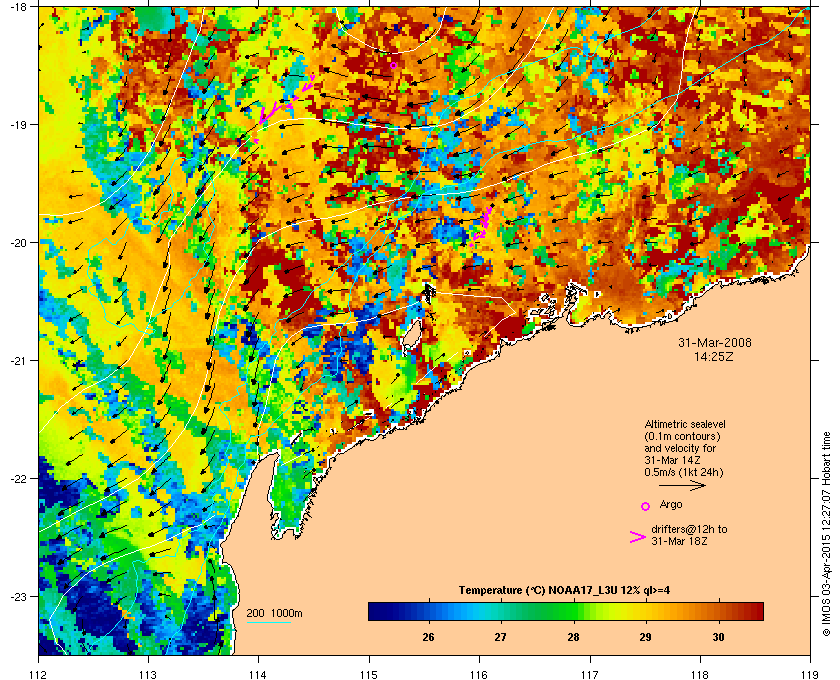Click the black velocity scale arrow in the legend
Image resolution: width=840 pixels, height=680 pixels.
coord(682,486)
